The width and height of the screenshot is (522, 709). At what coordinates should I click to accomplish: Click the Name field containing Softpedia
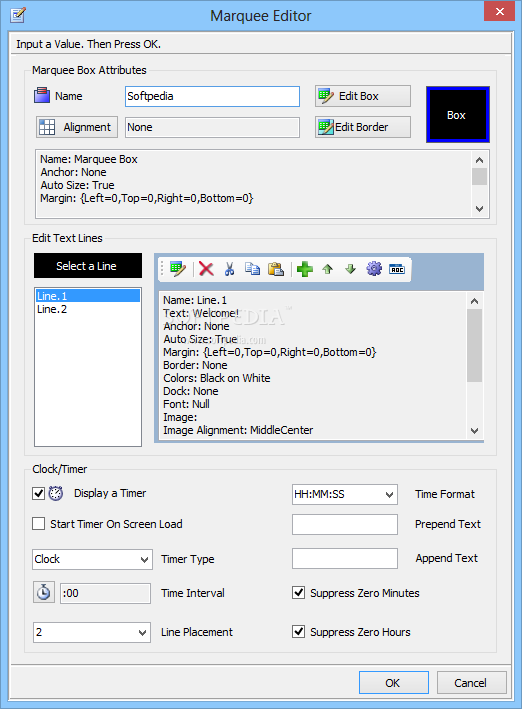point(212,96)
